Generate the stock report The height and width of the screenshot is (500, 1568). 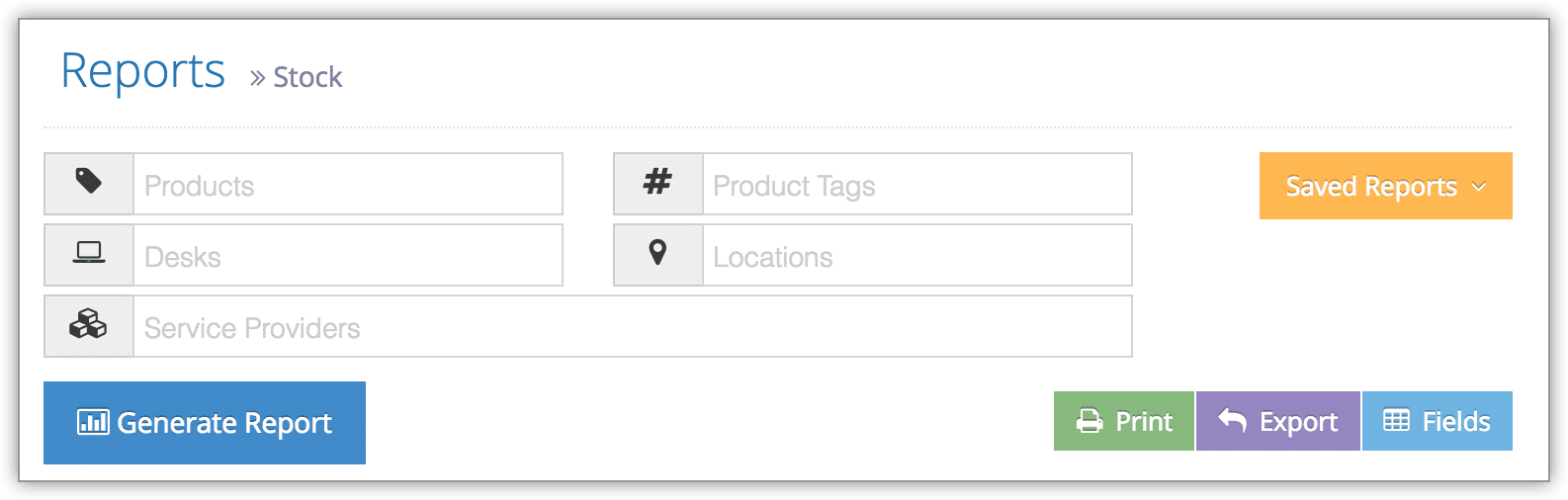pos(205,423)
